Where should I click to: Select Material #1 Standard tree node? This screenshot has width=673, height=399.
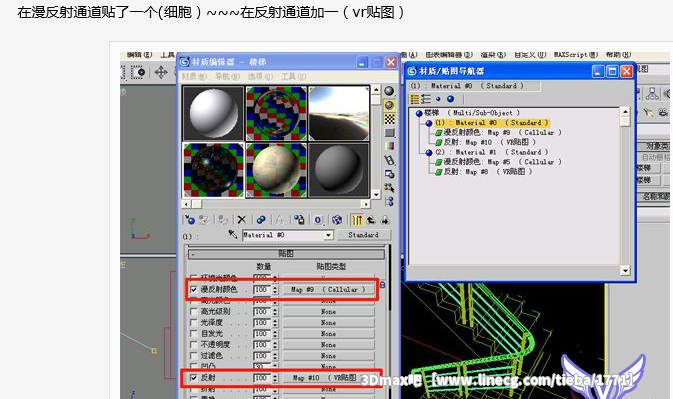(491, 152)
